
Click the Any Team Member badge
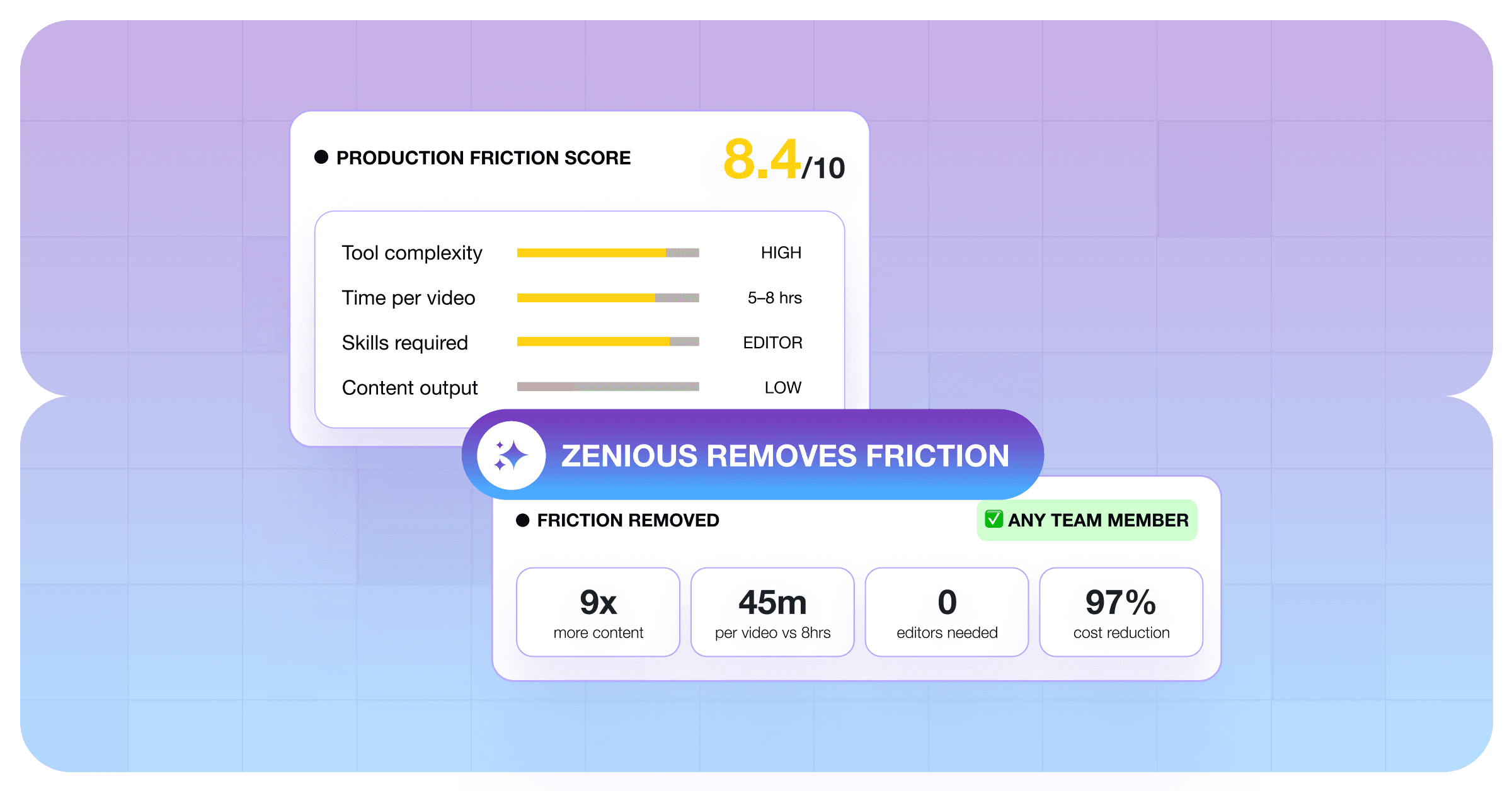(x=1087, y=520)
